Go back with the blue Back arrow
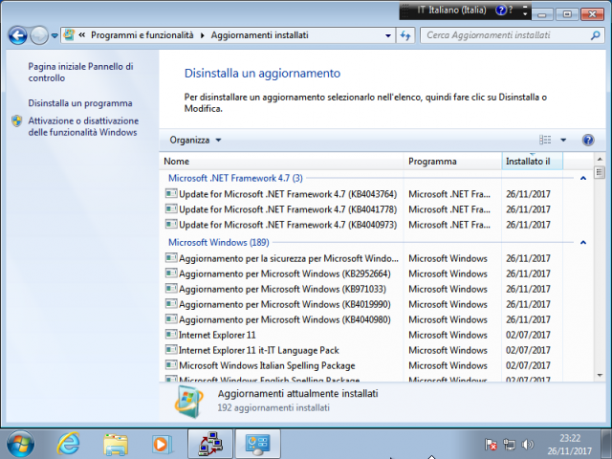Image resolution: width=612 pixels, height=459 pixels. pyautogui.click(x=18, y=36)
